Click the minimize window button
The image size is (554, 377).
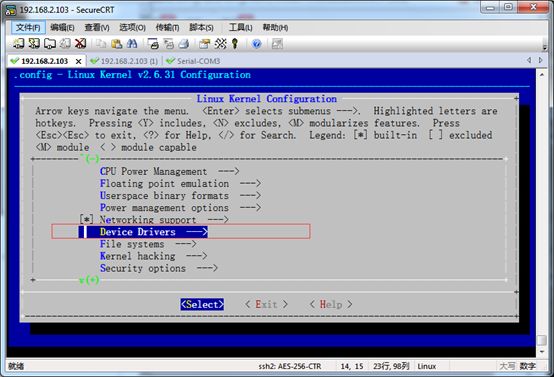point(491,7)
